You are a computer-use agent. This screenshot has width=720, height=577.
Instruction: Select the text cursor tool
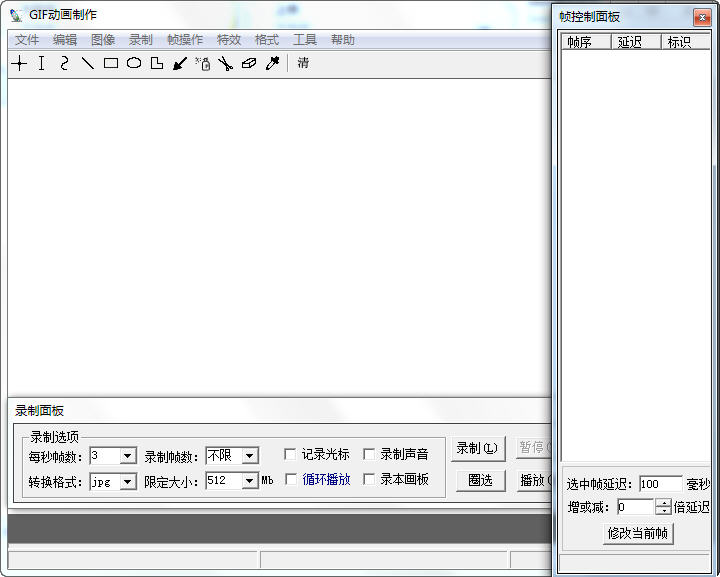(x=41, y=63)
